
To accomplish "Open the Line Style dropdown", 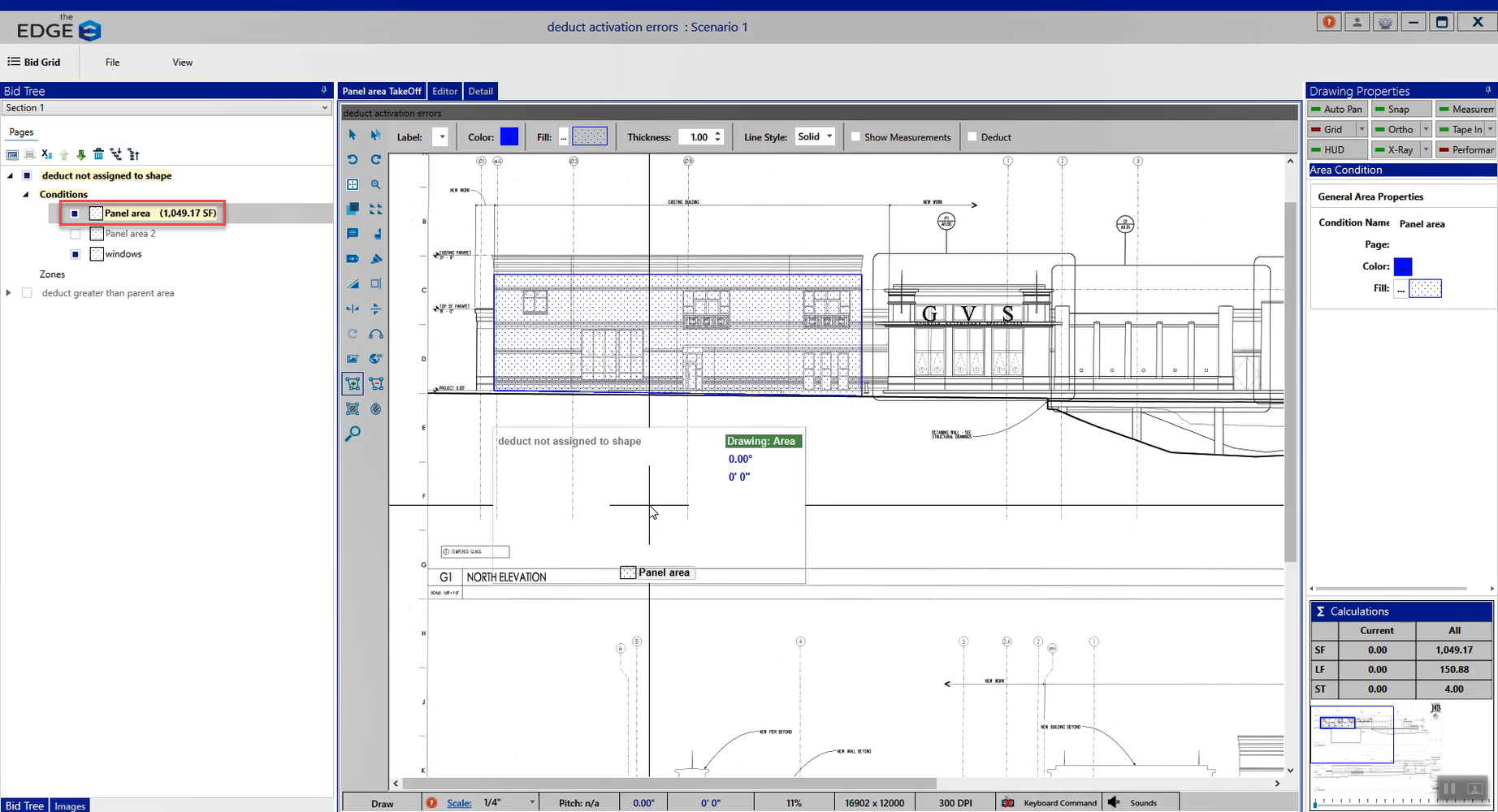I will 815,136.
